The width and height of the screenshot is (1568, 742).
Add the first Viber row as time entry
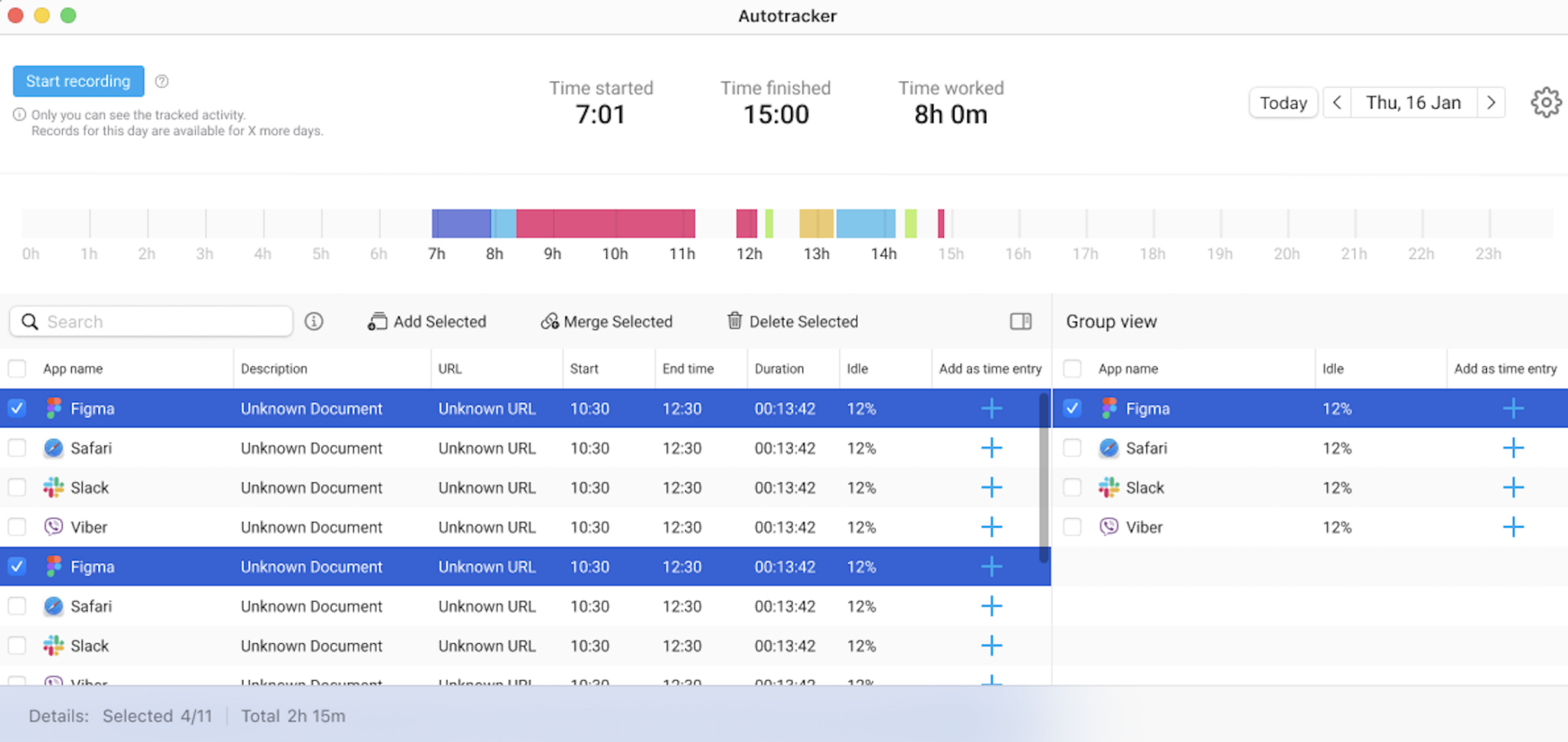(x=991, y=527)
